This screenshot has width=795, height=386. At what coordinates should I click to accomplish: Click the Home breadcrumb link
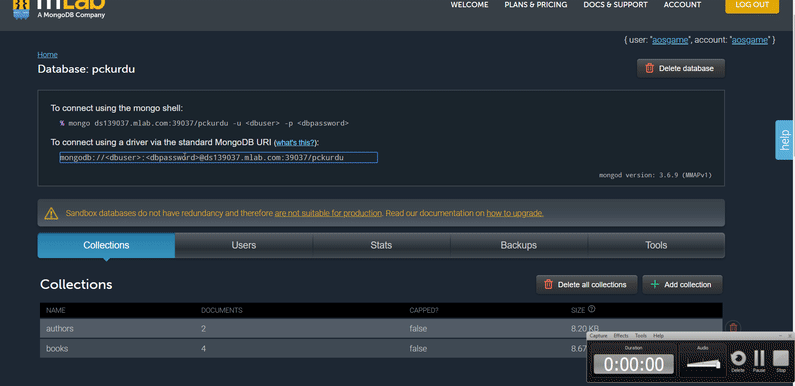tap(48, 55)
